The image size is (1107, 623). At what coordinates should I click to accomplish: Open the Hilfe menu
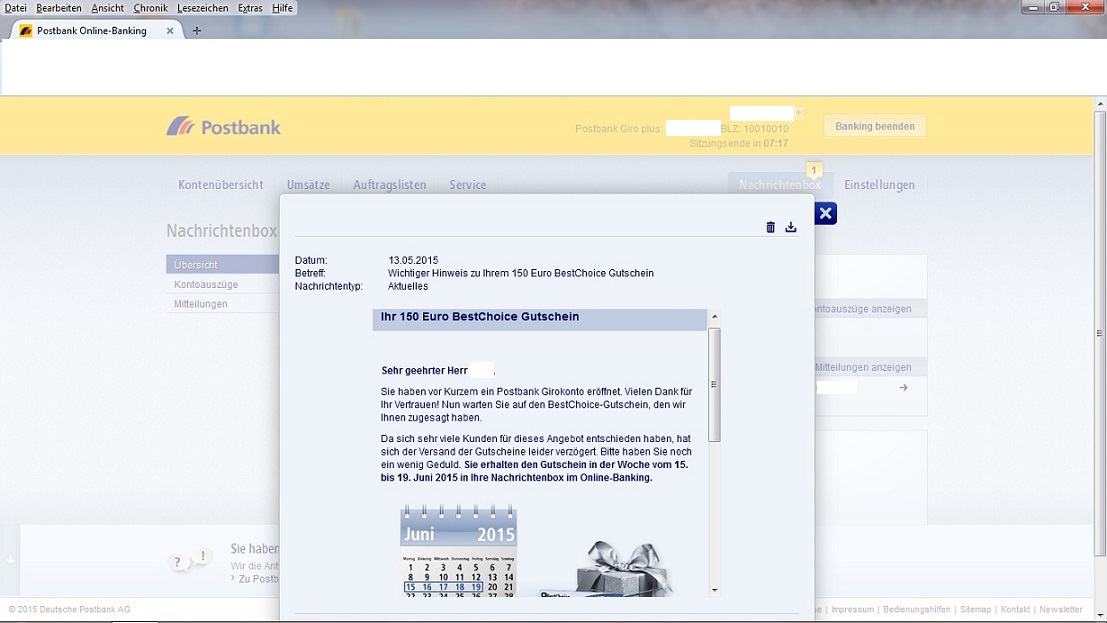(x=282, y=8)
